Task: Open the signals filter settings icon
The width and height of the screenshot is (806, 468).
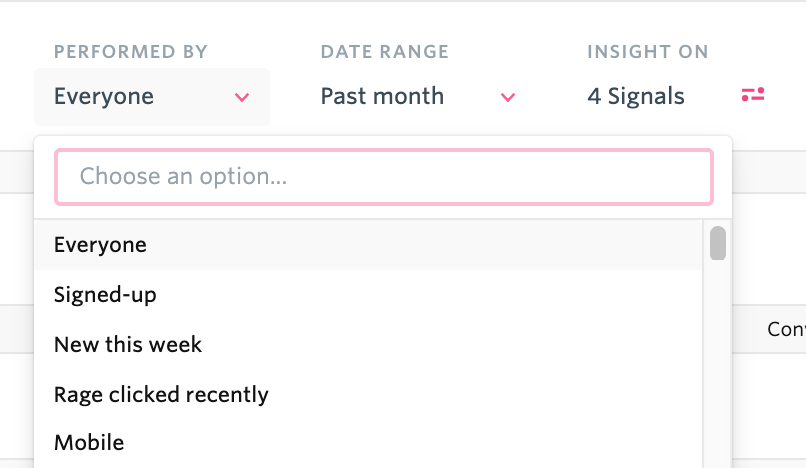Action: click(753, 95)
